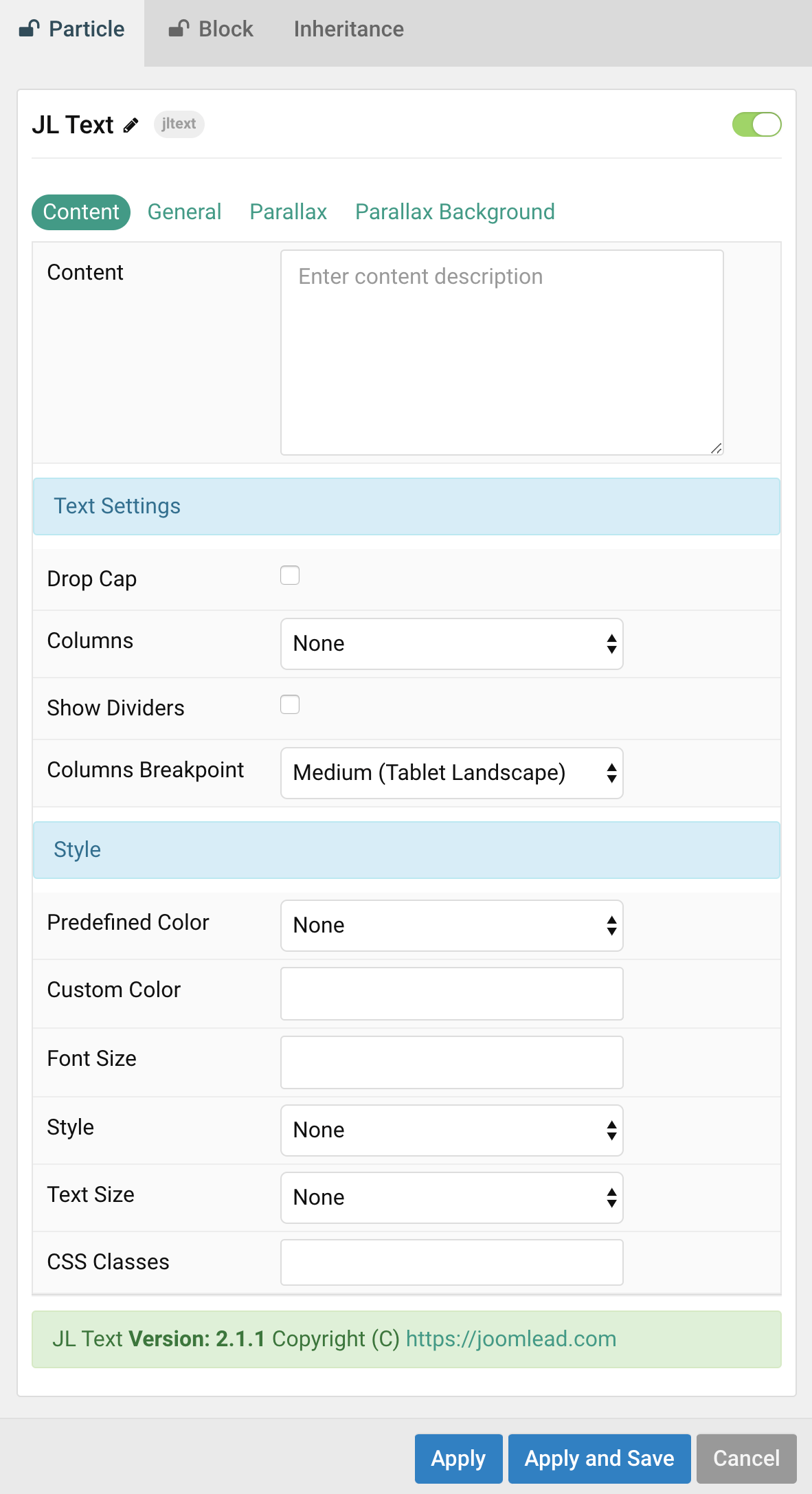Click the unlock icon on Particle tab
The image size is (812, 1494).
30,29
